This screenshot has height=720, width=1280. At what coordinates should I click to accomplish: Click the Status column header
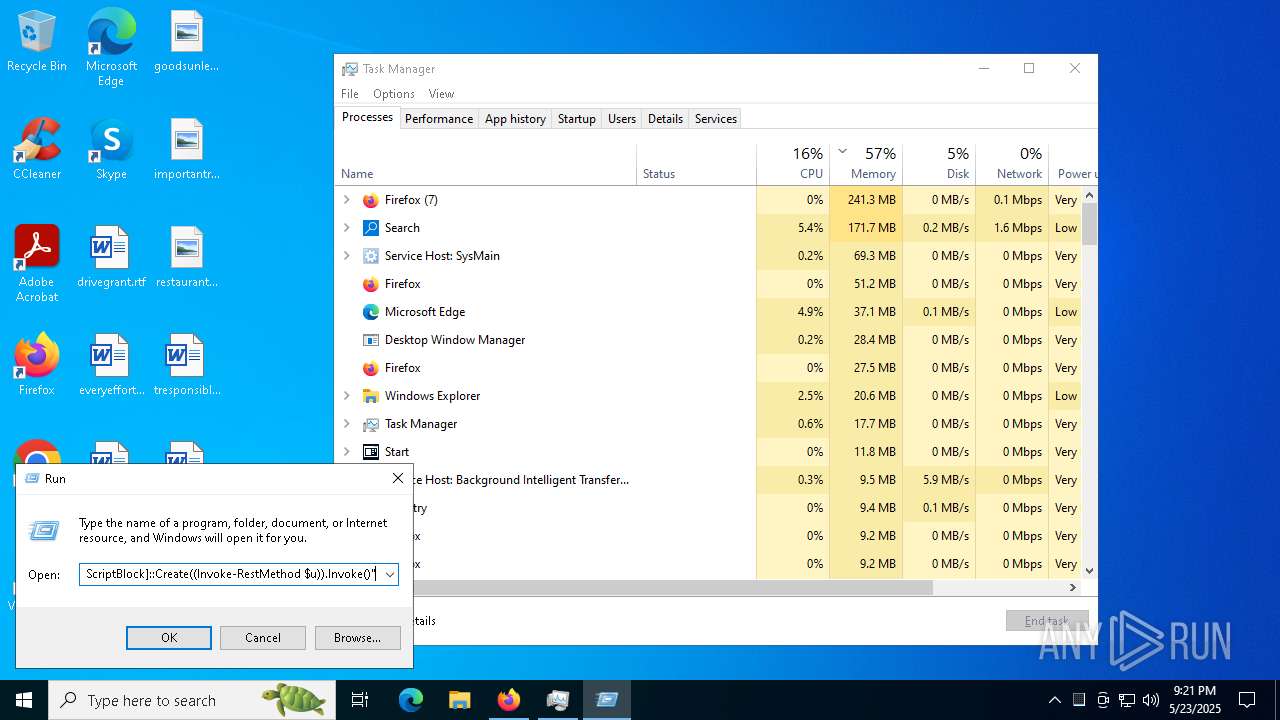point(696,164)
